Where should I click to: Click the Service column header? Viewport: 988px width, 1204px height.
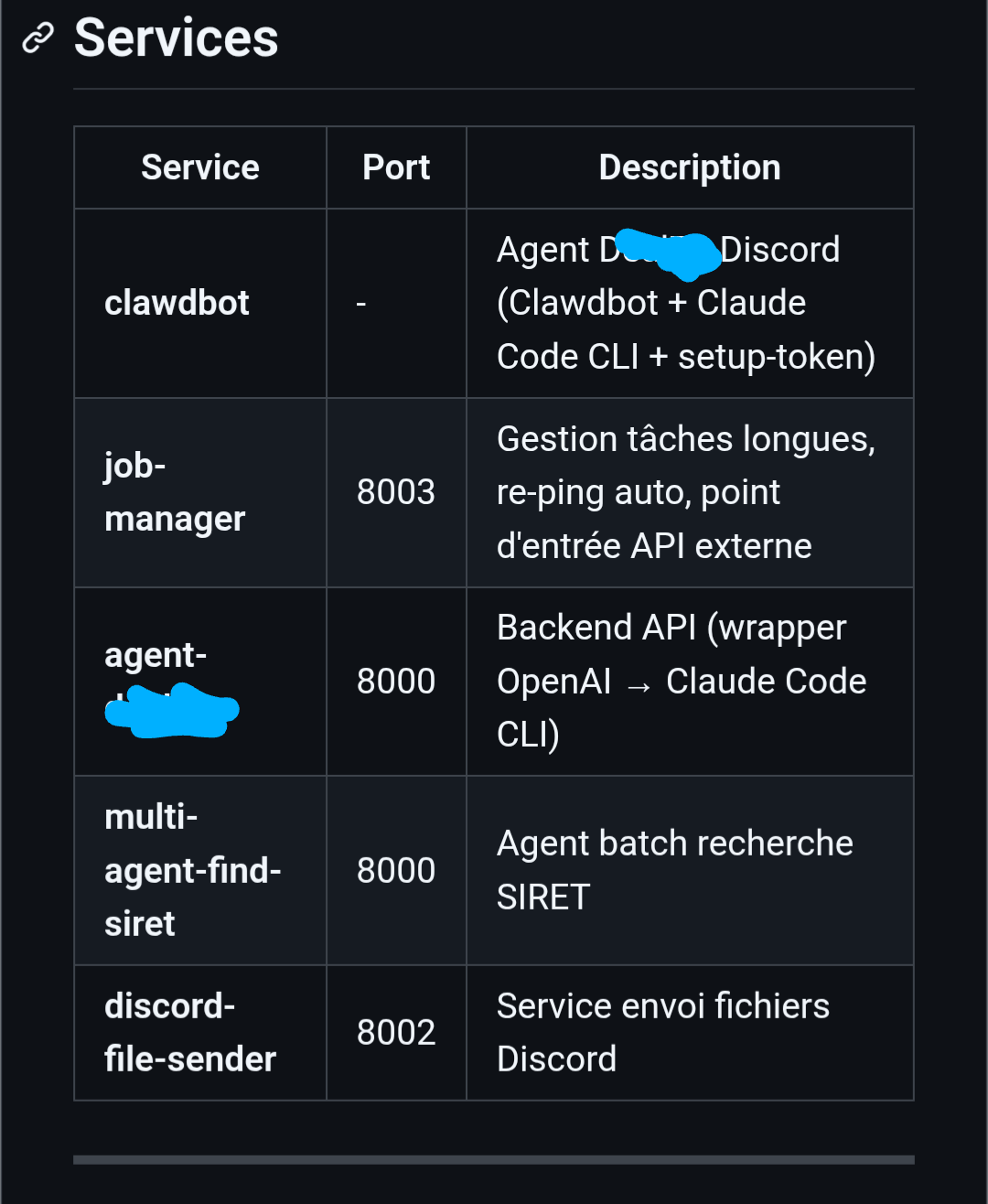coord(199,167)
